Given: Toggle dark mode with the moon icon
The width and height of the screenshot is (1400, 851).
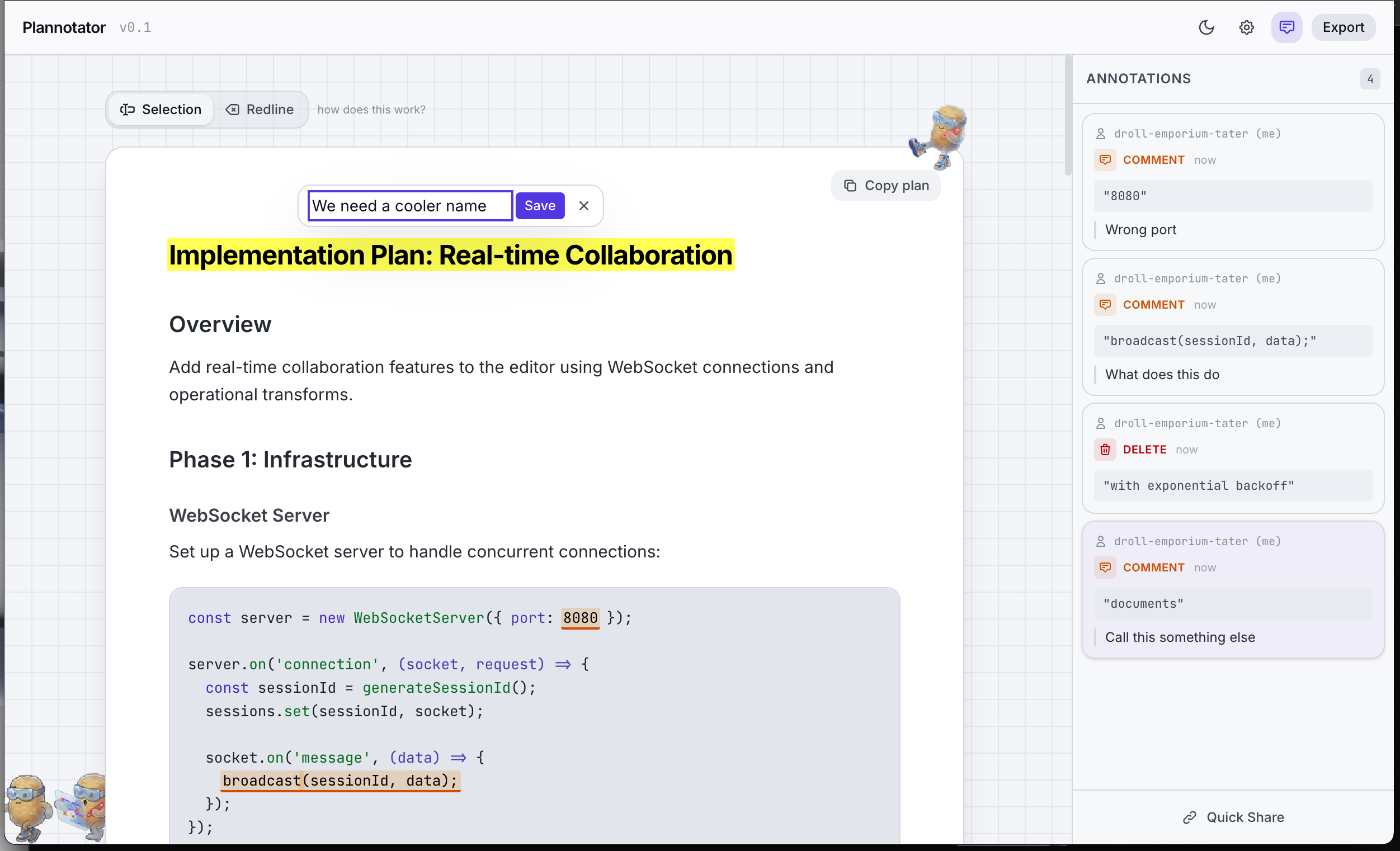Looking at the screenshot, I should [x=1207, y=27].
